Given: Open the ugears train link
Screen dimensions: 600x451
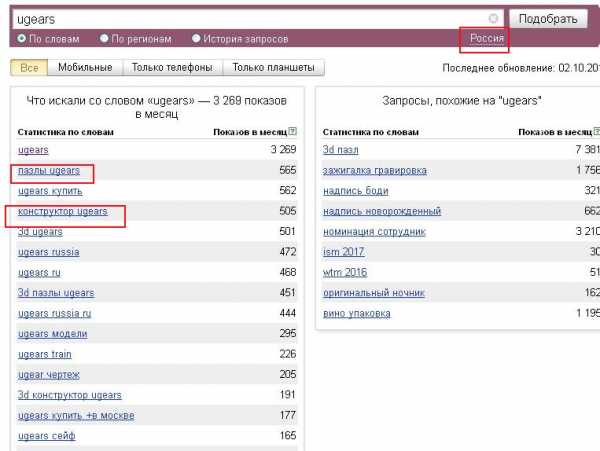Looking at the screenshot, I should (44, 354).
